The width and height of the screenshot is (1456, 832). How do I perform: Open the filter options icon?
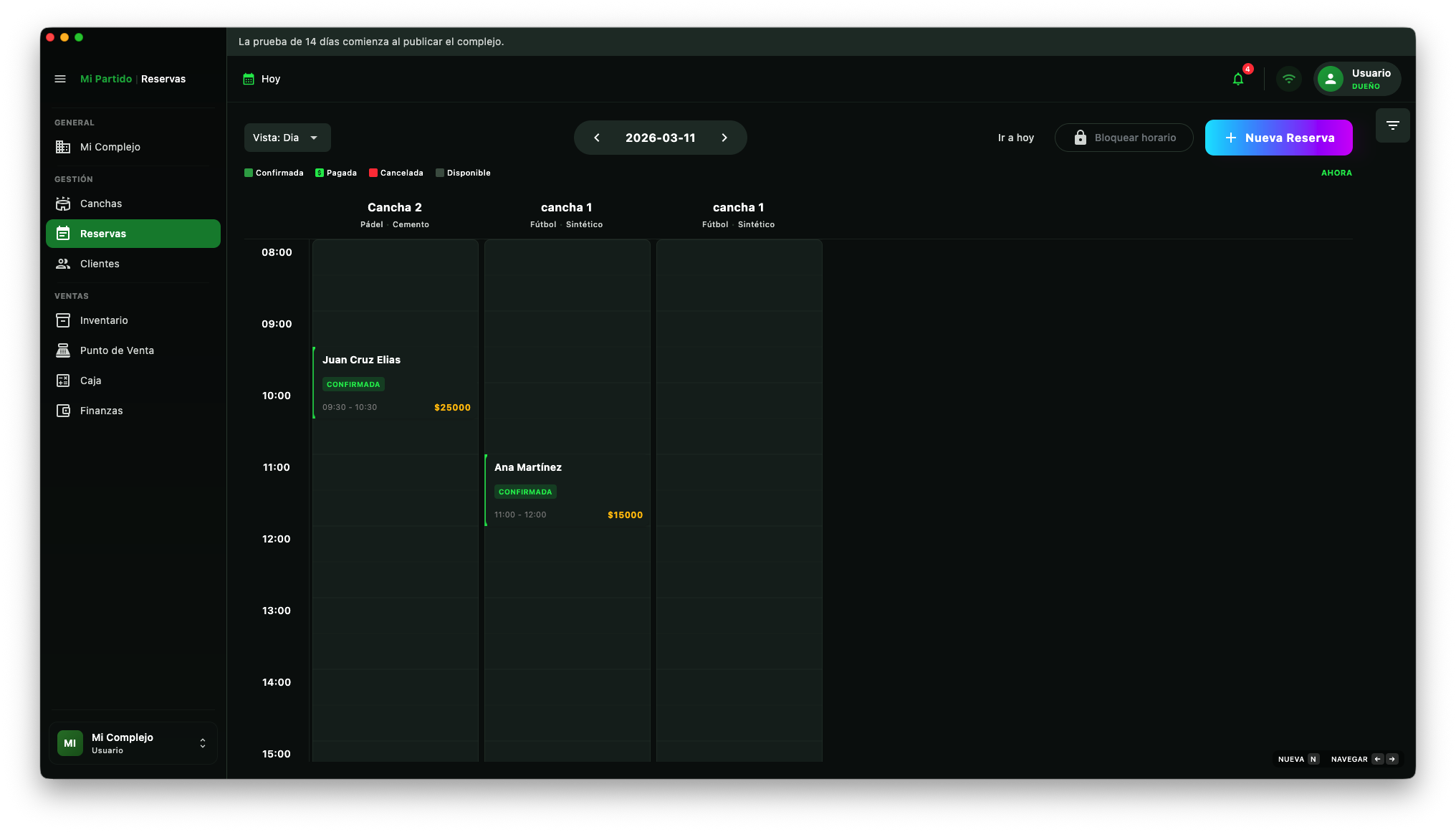click(1392, 125)
